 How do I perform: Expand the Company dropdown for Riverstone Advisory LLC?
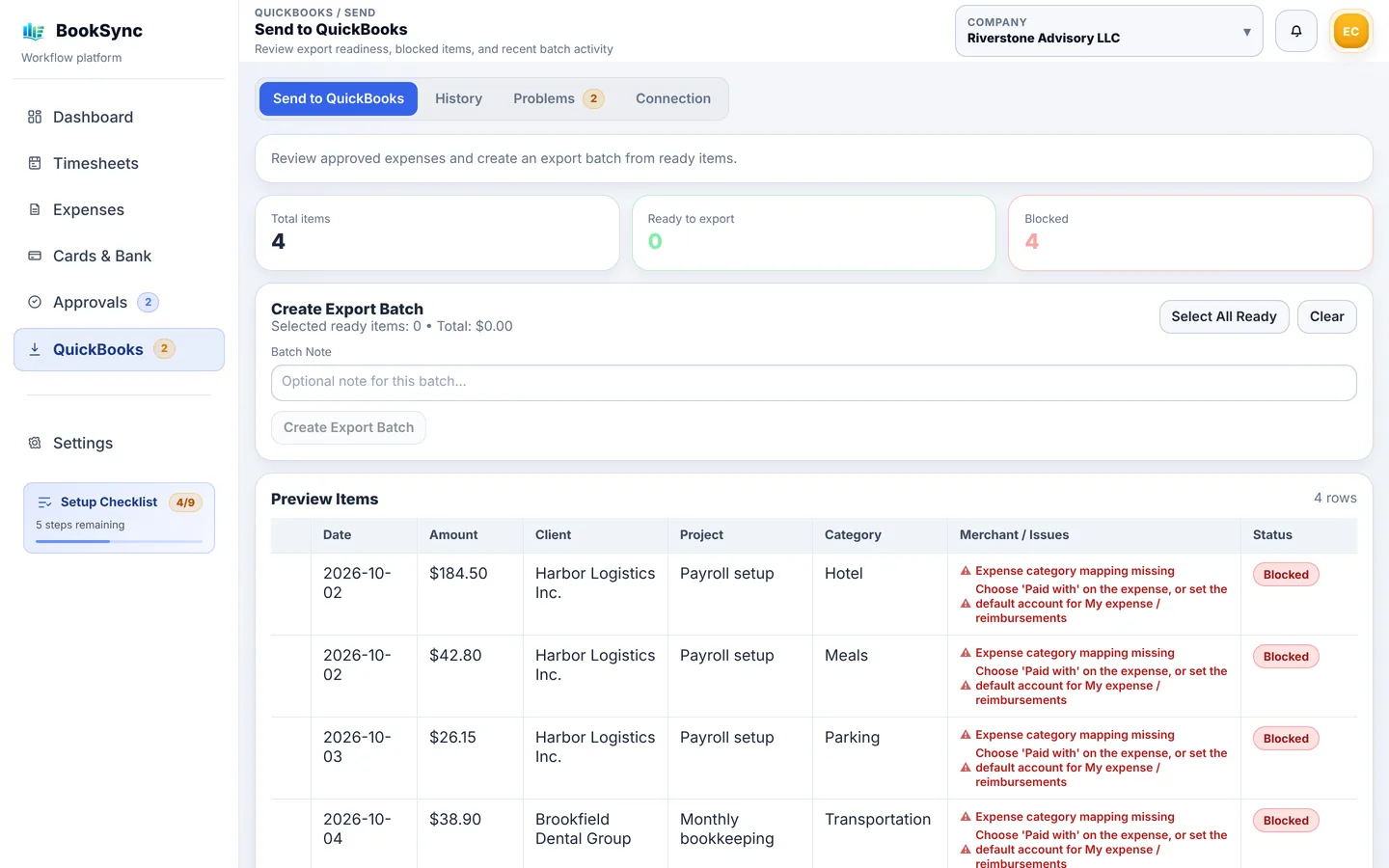1108,31
